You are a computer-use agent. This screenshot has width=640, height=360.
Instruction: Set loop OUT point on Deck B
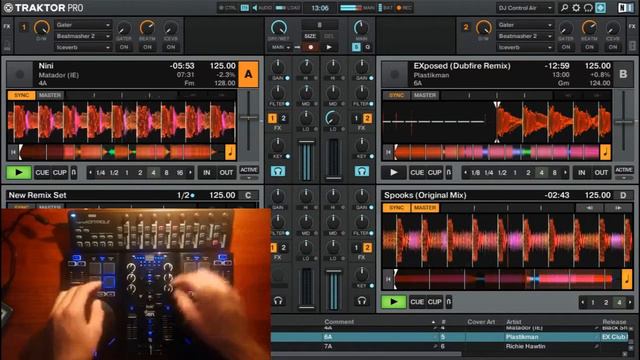tap(601, 173)
